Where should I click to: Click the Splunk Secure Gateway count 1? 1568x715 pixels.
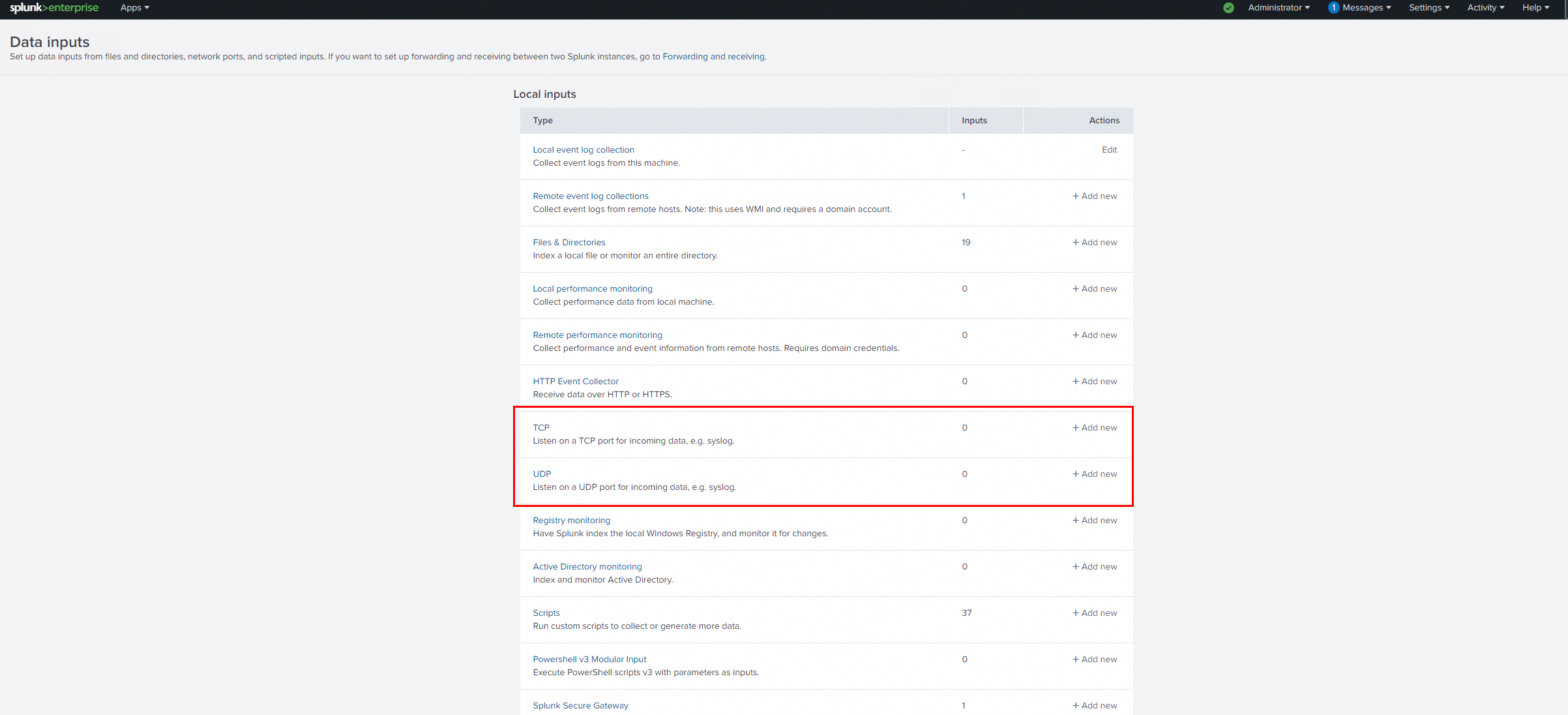tap(964, 706)
